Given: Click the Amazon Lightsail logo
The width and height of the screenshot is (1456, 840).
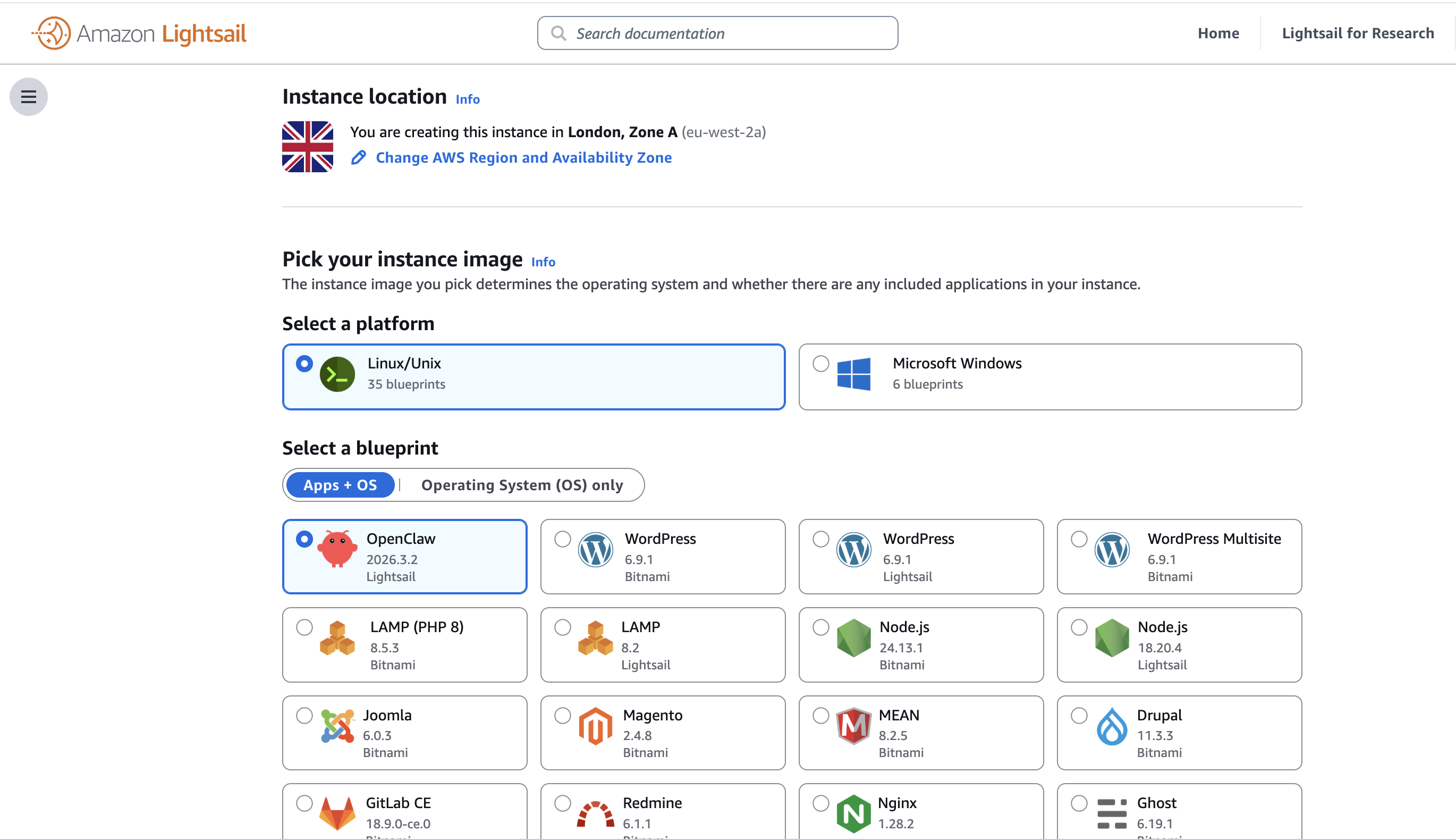Looking at the screenshot, I should [139, 33].
